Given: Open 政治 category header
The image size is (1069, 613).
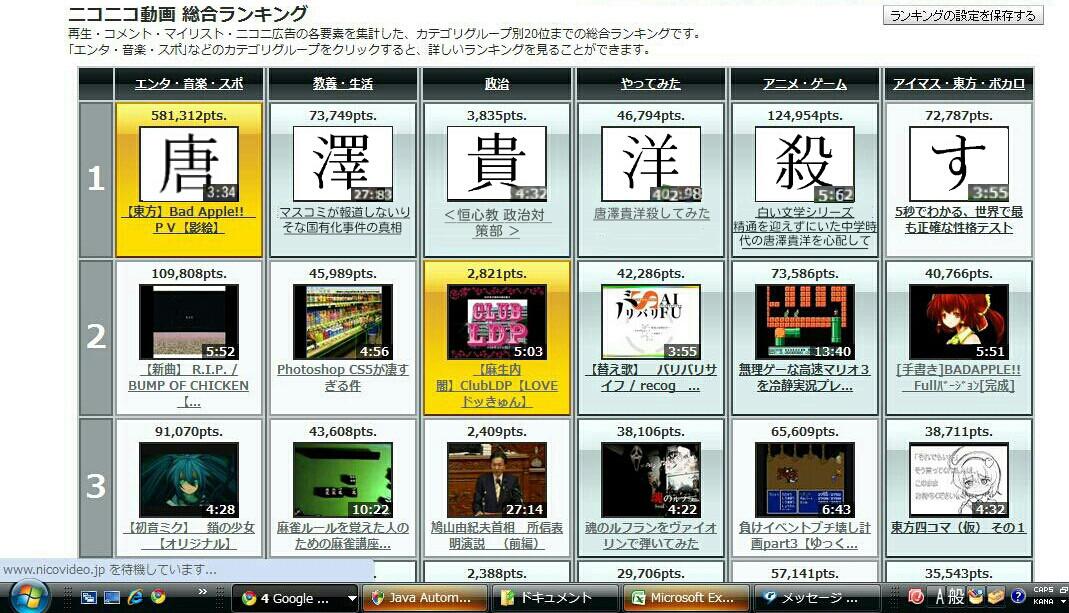Looking at the screenshot, I should 497,84.
